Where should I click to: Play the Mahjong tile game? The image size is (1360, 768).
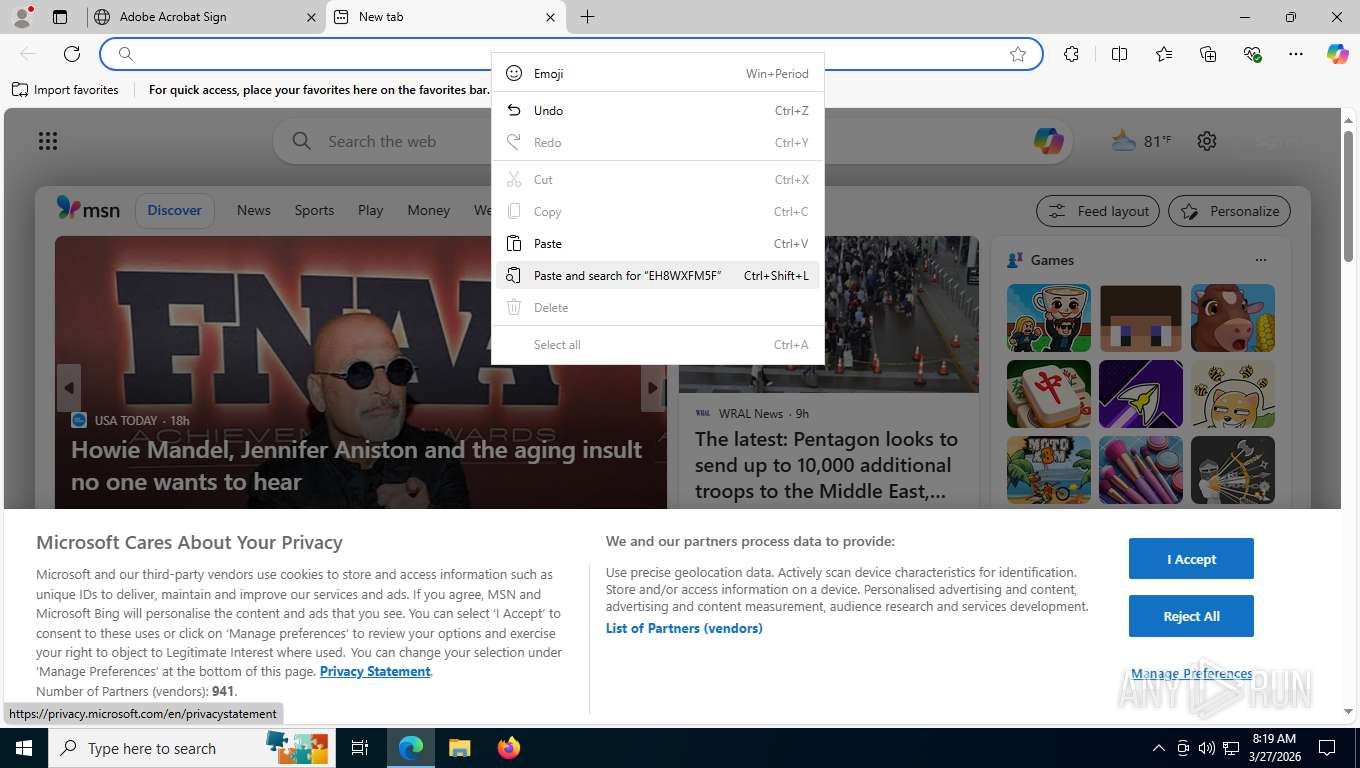1049,394
